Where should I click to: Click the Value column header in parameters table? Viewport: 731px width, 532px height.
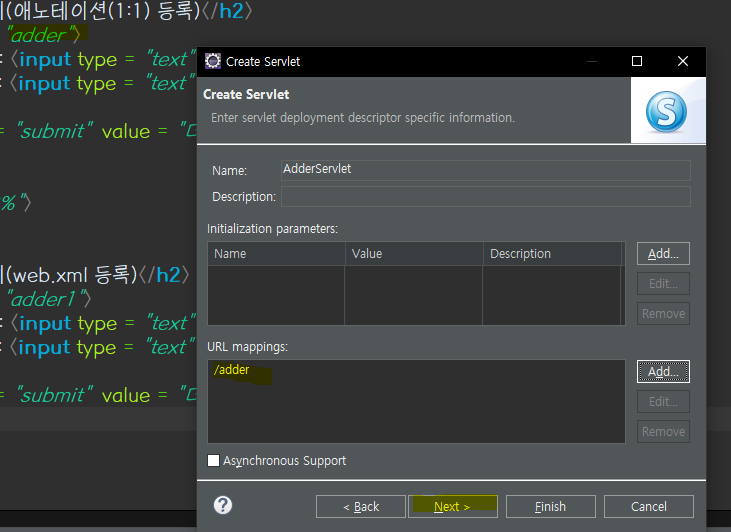coord(414,254)
